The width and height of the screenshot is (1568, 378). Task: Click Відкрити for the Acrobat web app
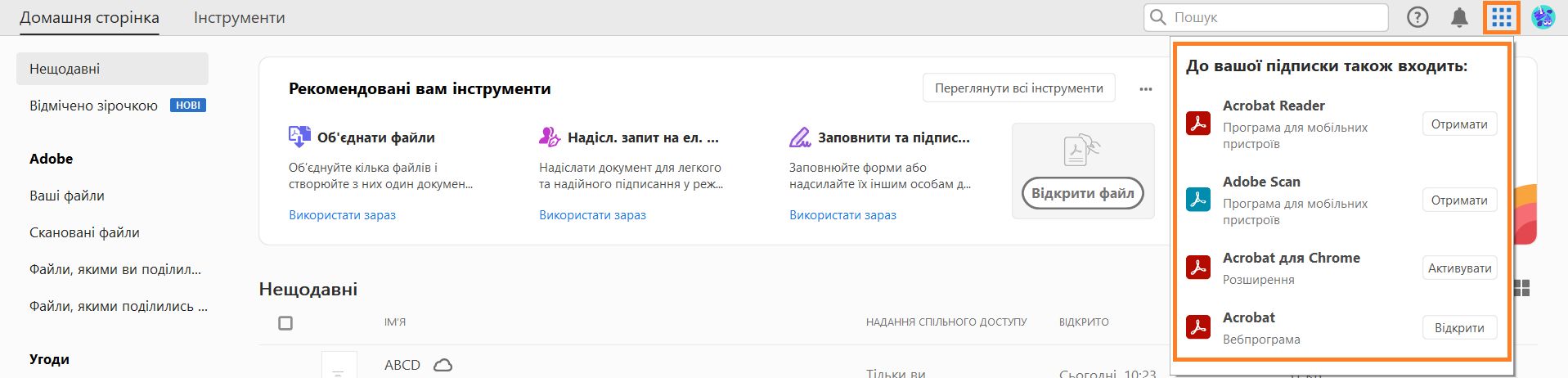(x=1459, y=327)
